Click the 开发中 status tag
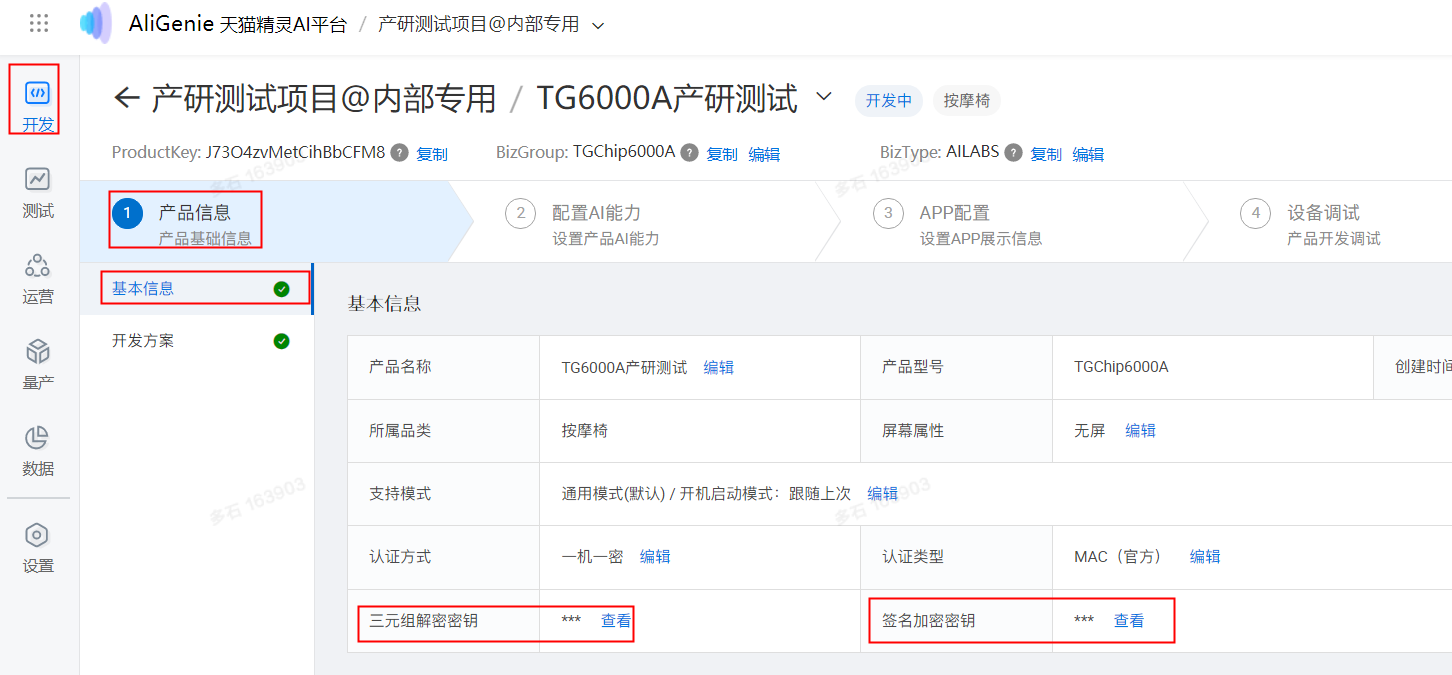Screen dimensions: 1452x675 pyautogui.click(x=889, y=100)
